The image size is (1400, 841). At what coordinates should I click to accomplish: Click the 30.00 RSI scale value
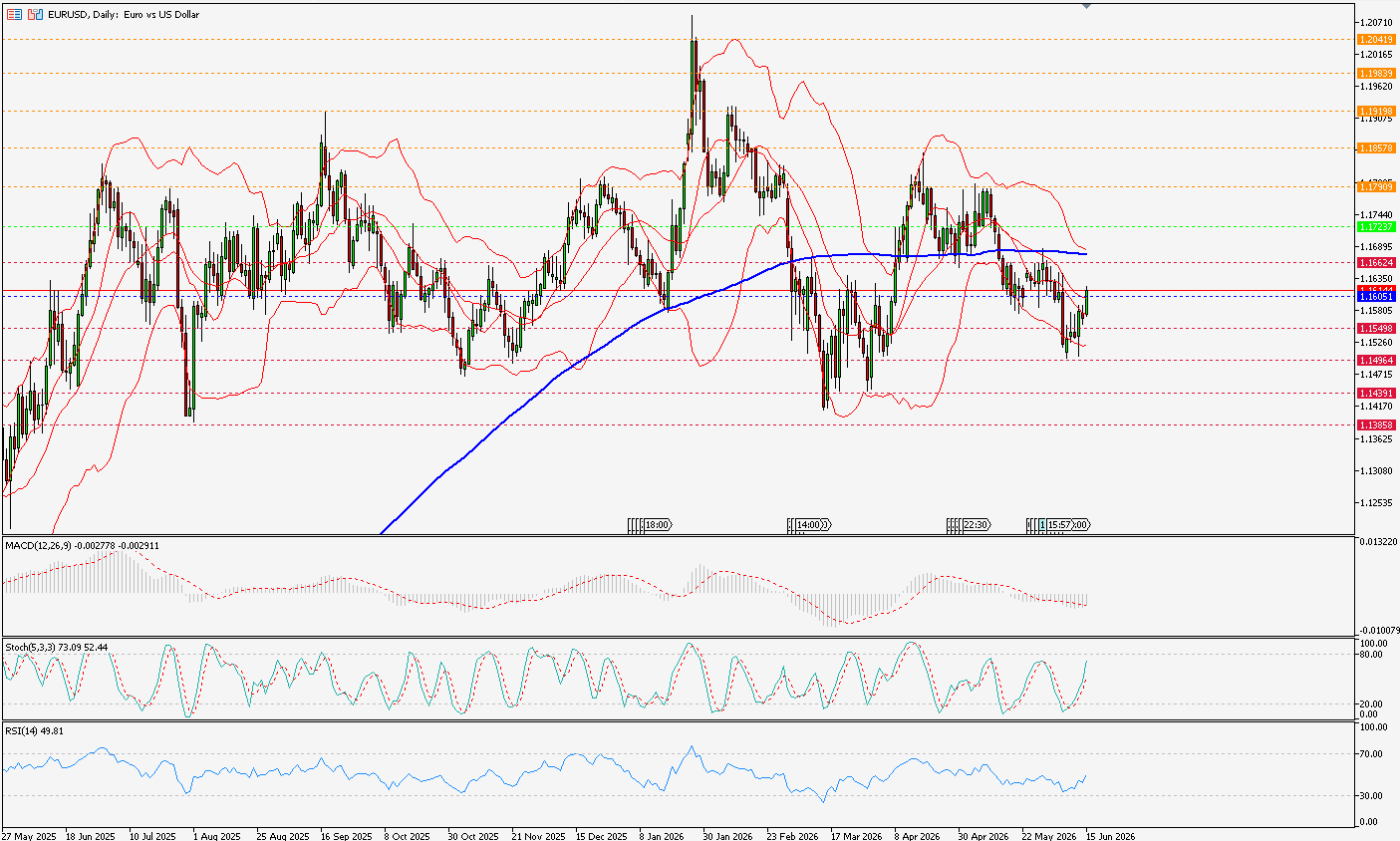[1371, 795]
